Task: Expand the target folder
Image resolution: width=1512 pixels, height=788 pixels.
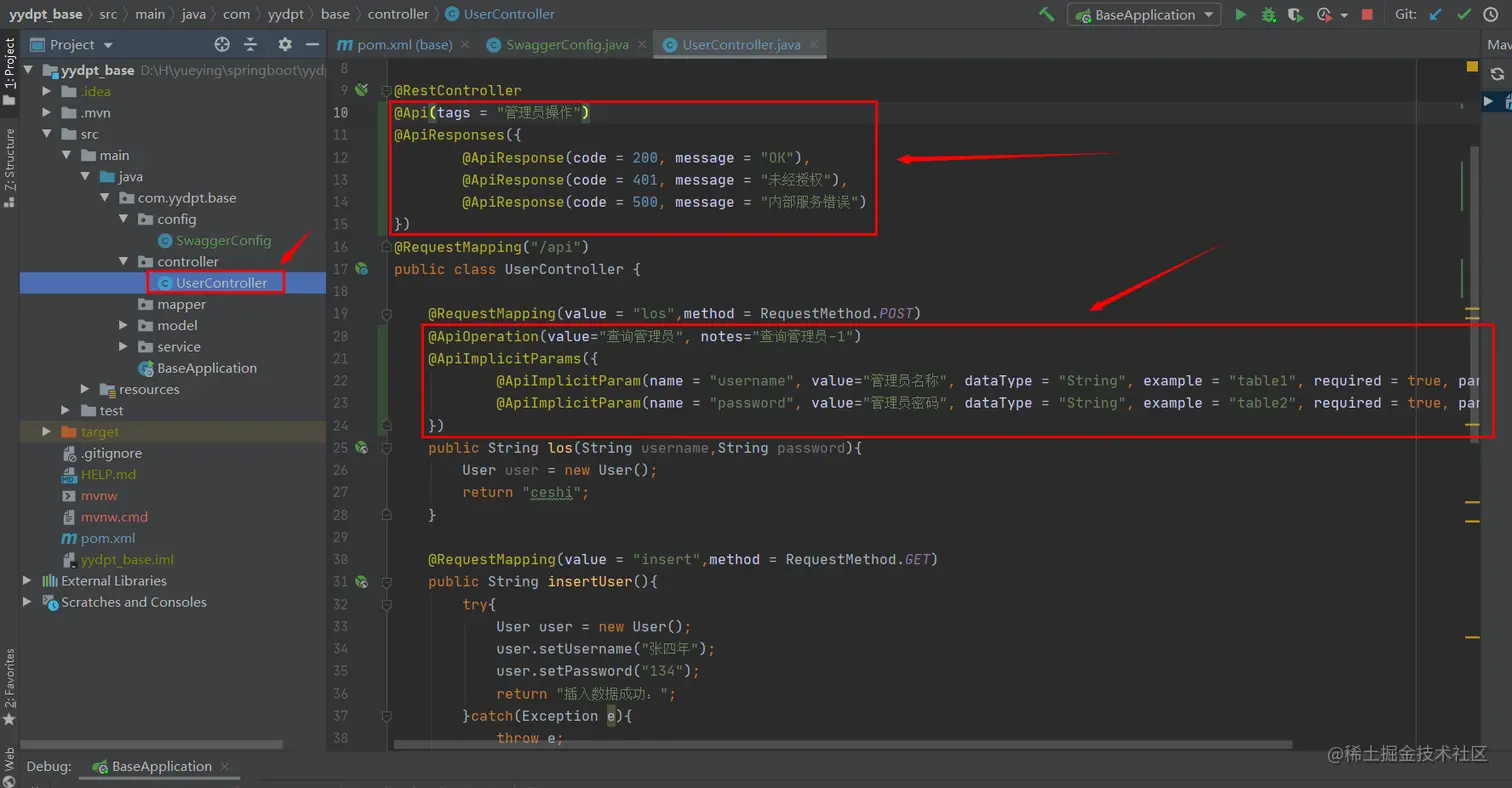Action: [x=47, y=432]
